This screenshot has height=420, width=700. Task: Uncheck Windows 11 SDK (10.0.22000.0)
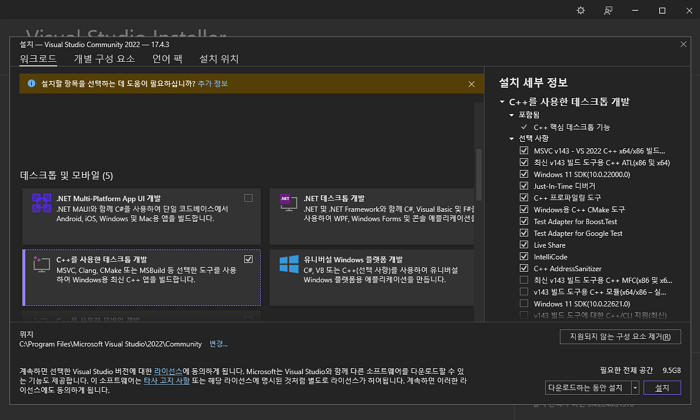524,174
